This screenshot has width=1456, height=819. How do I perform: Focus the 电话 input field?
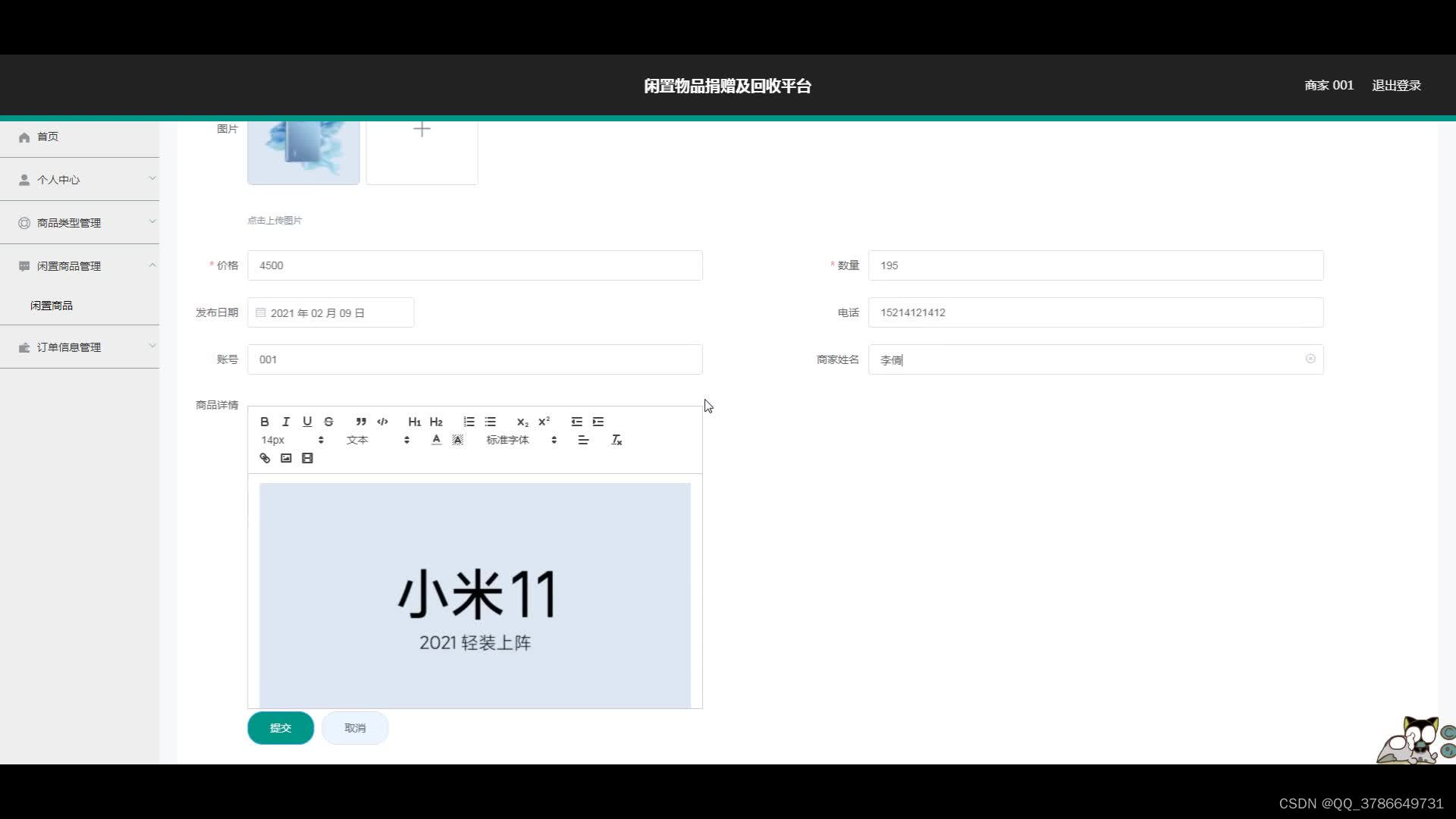[x=1096, y=312]
